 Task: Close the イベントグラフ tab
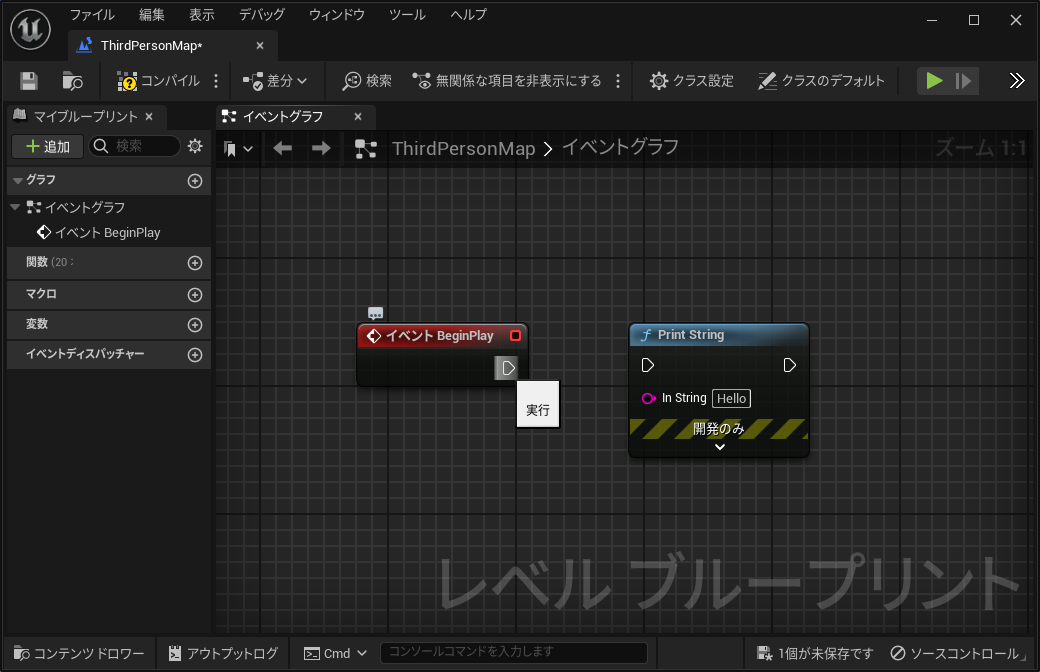point(358,117)
